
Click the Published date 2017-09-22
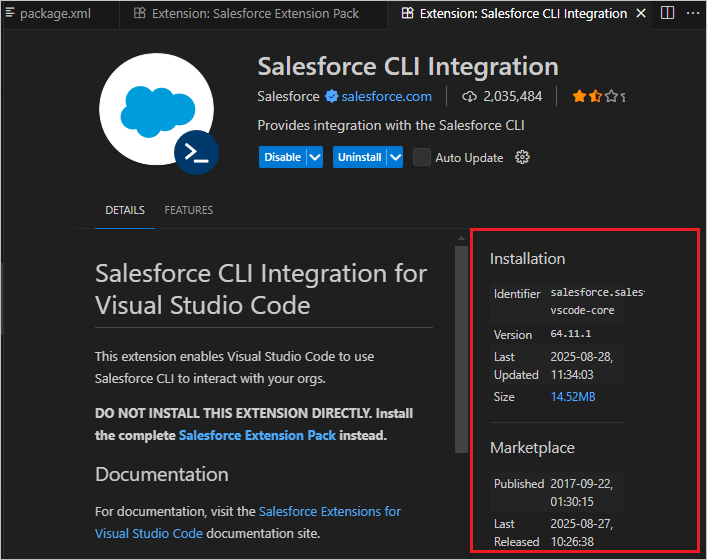click(x=581, y=492)
